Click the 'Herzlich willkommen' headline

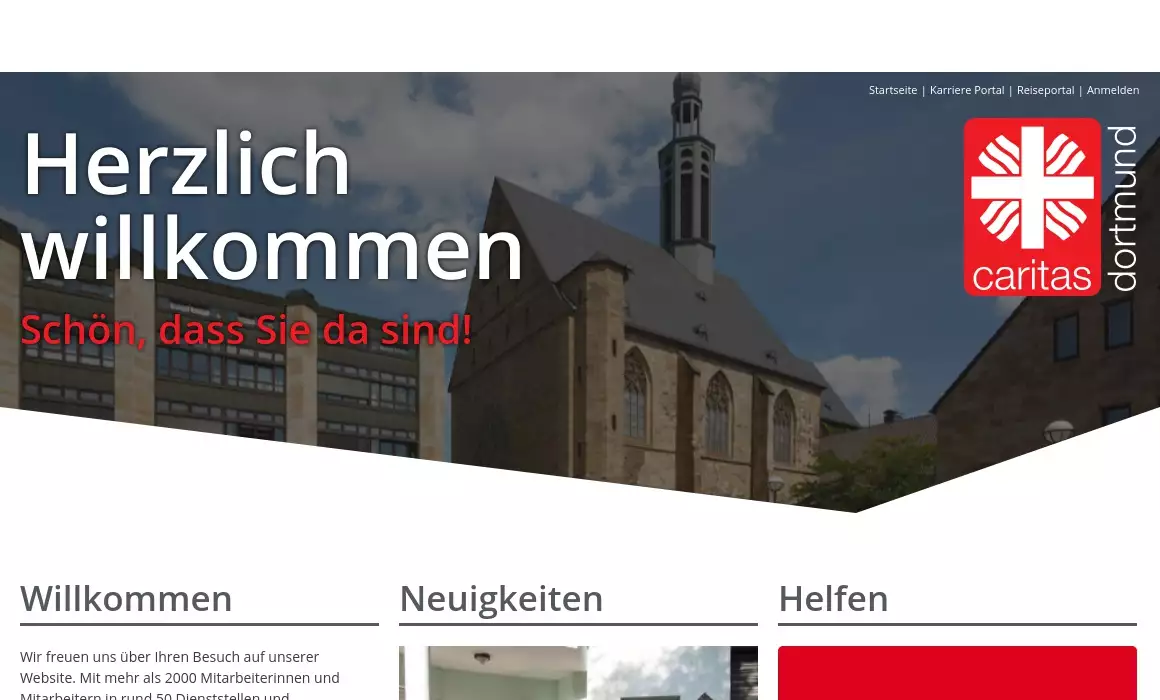[x=272, y=206]
